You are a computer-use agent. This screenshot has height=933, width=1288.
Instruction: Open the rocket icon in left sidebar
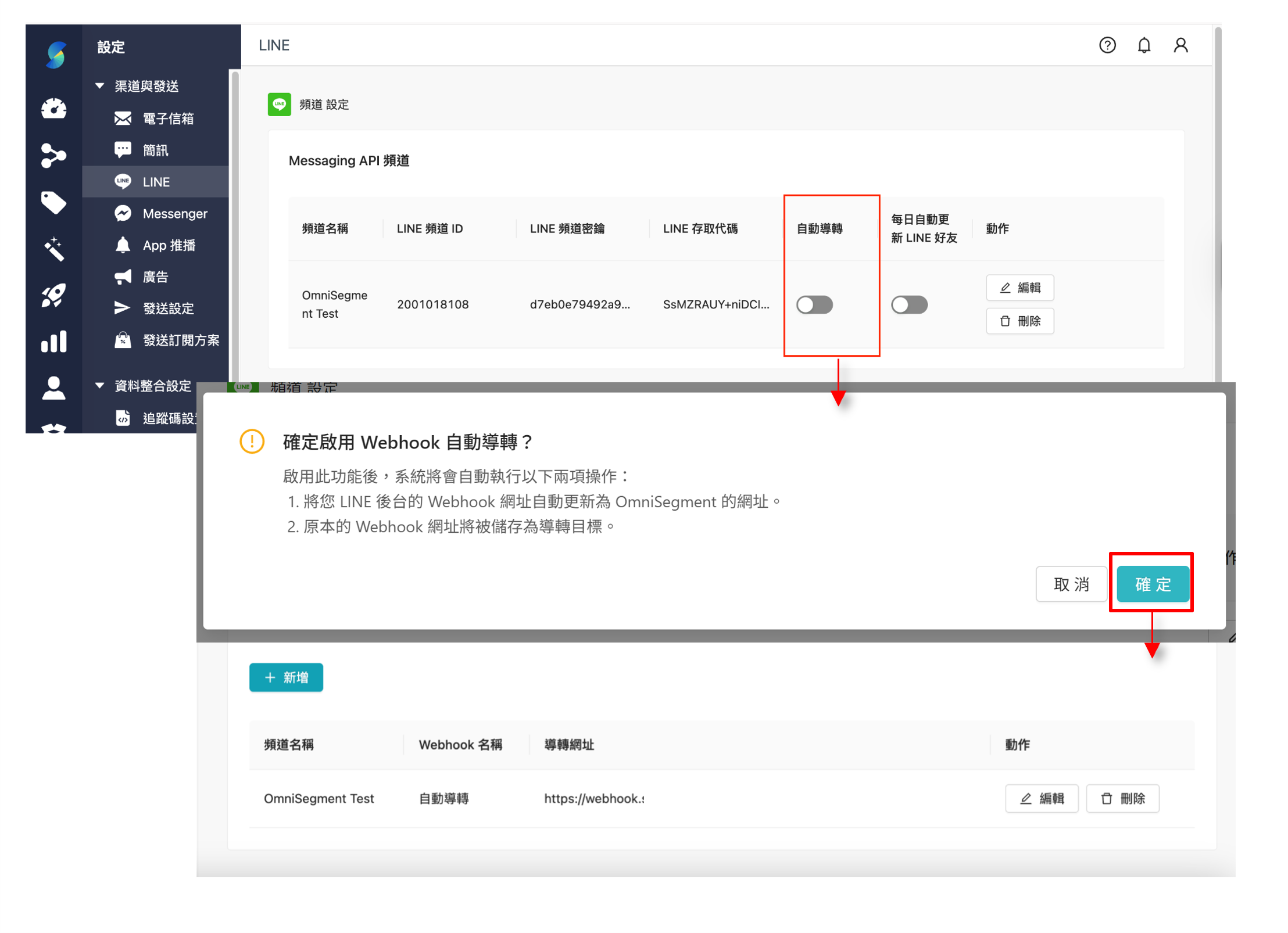coord(53,296)
